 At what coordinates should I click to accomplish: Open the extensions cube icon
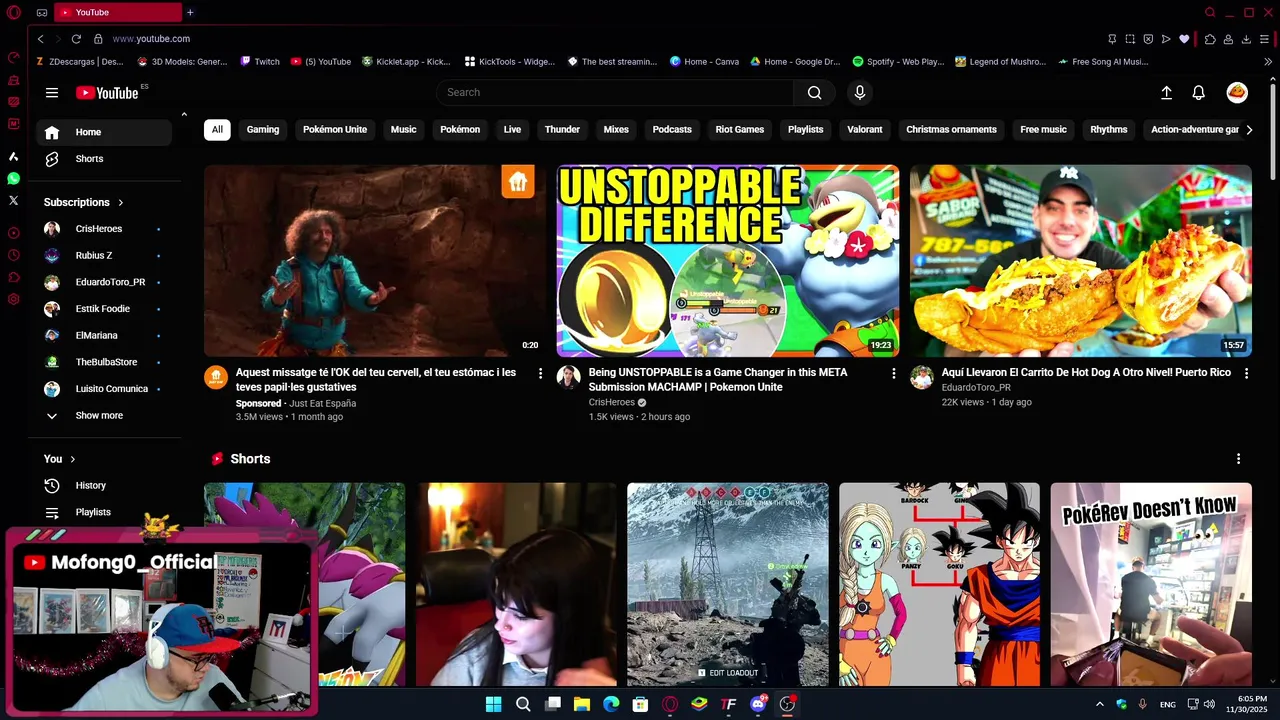point(1210,39)
